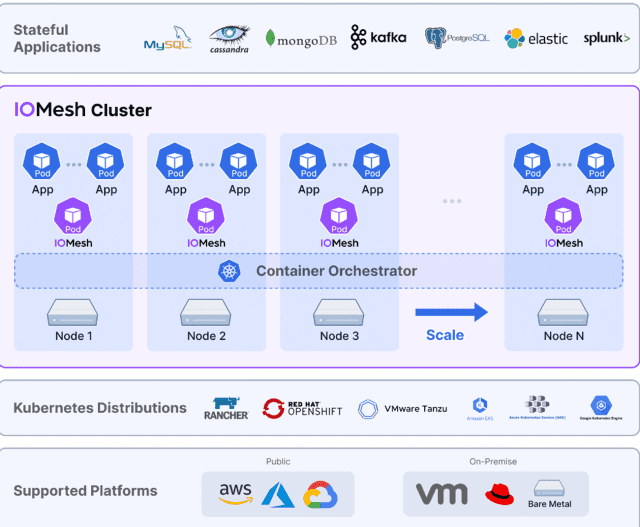The width and height of the screenshot is (640, 527).
Task: Click the purple IOMesh pod above Node 3
Action: tap(339, 216)
